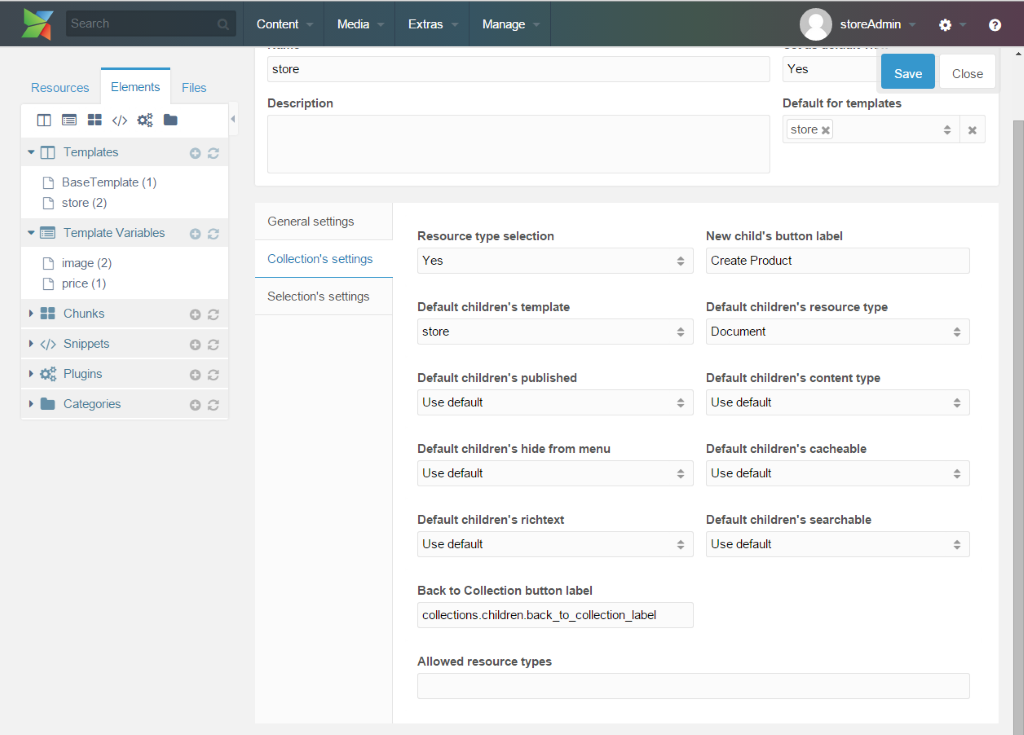Image resolution: width=1024 pixels, height=735 pixels.
Task: Expand the Categories tree section
Action: 31,404
